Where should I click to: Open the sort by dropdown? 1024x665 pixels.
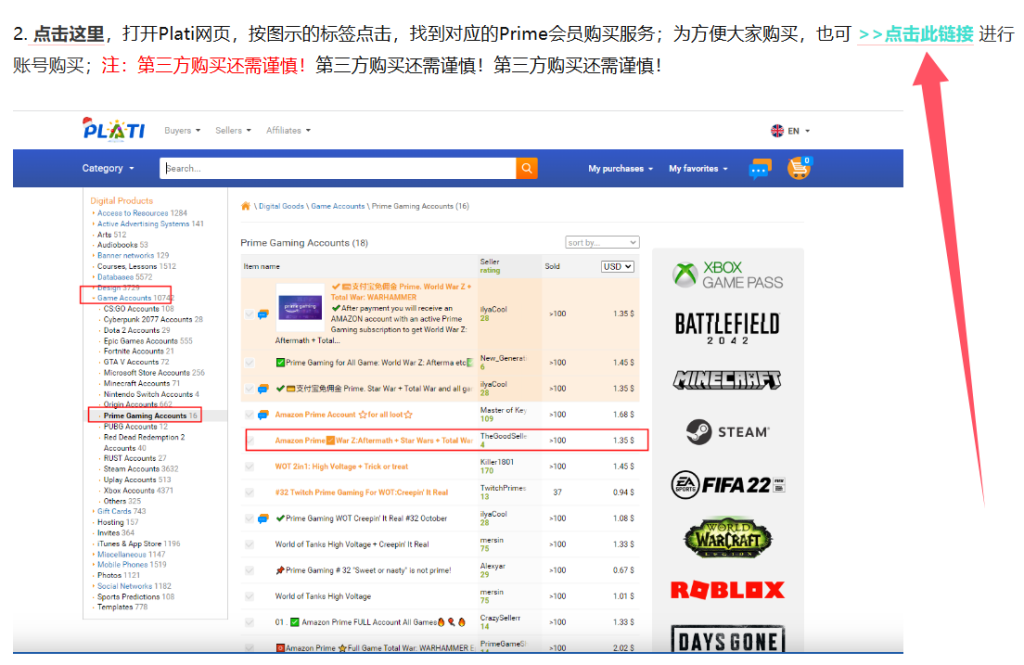point(602,242)
